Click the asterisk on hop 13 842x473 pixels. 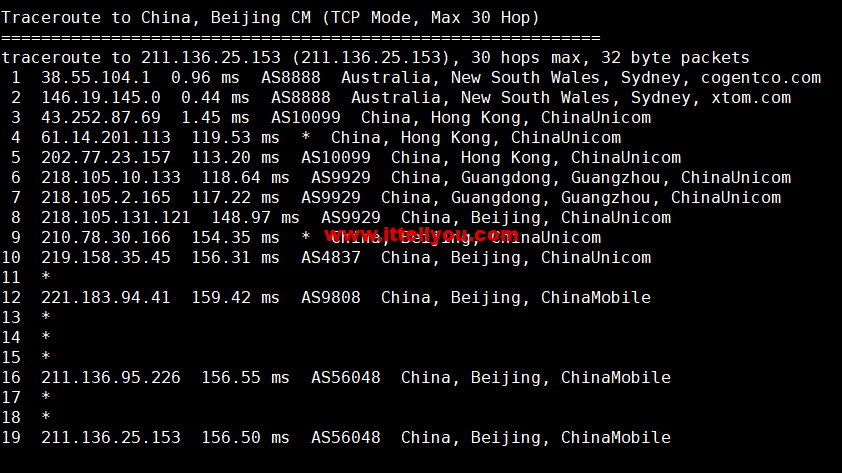point(46,317)
